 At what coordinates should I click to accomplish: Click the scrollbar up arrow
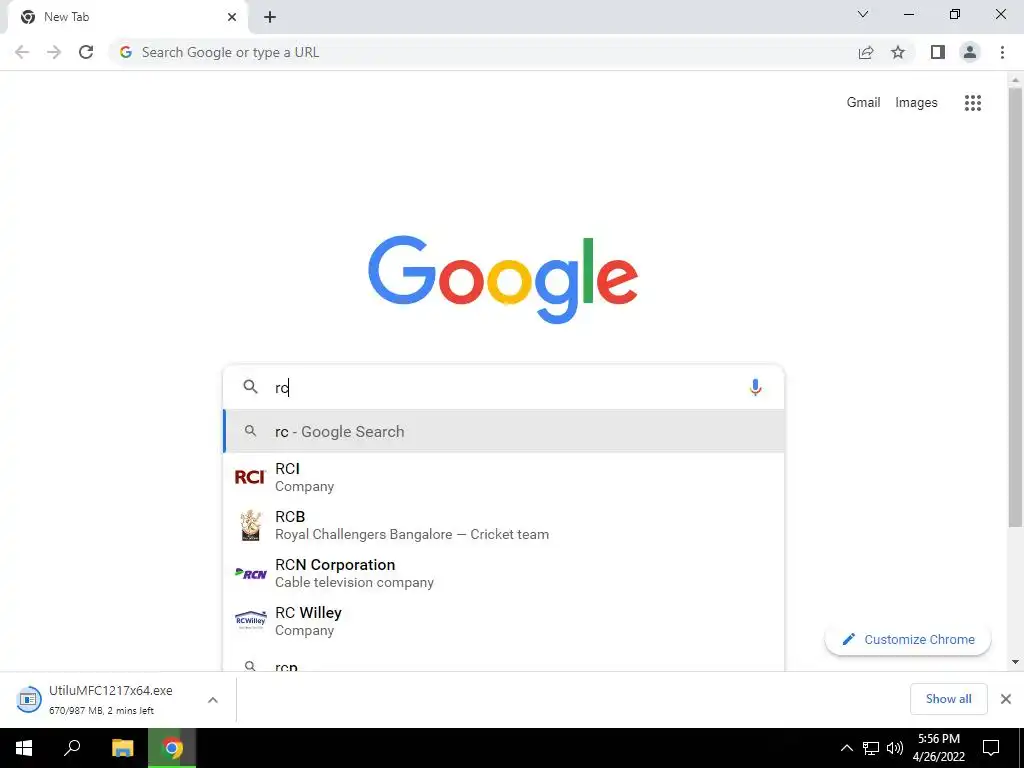pyautogui.click(x=1015, y=80)
